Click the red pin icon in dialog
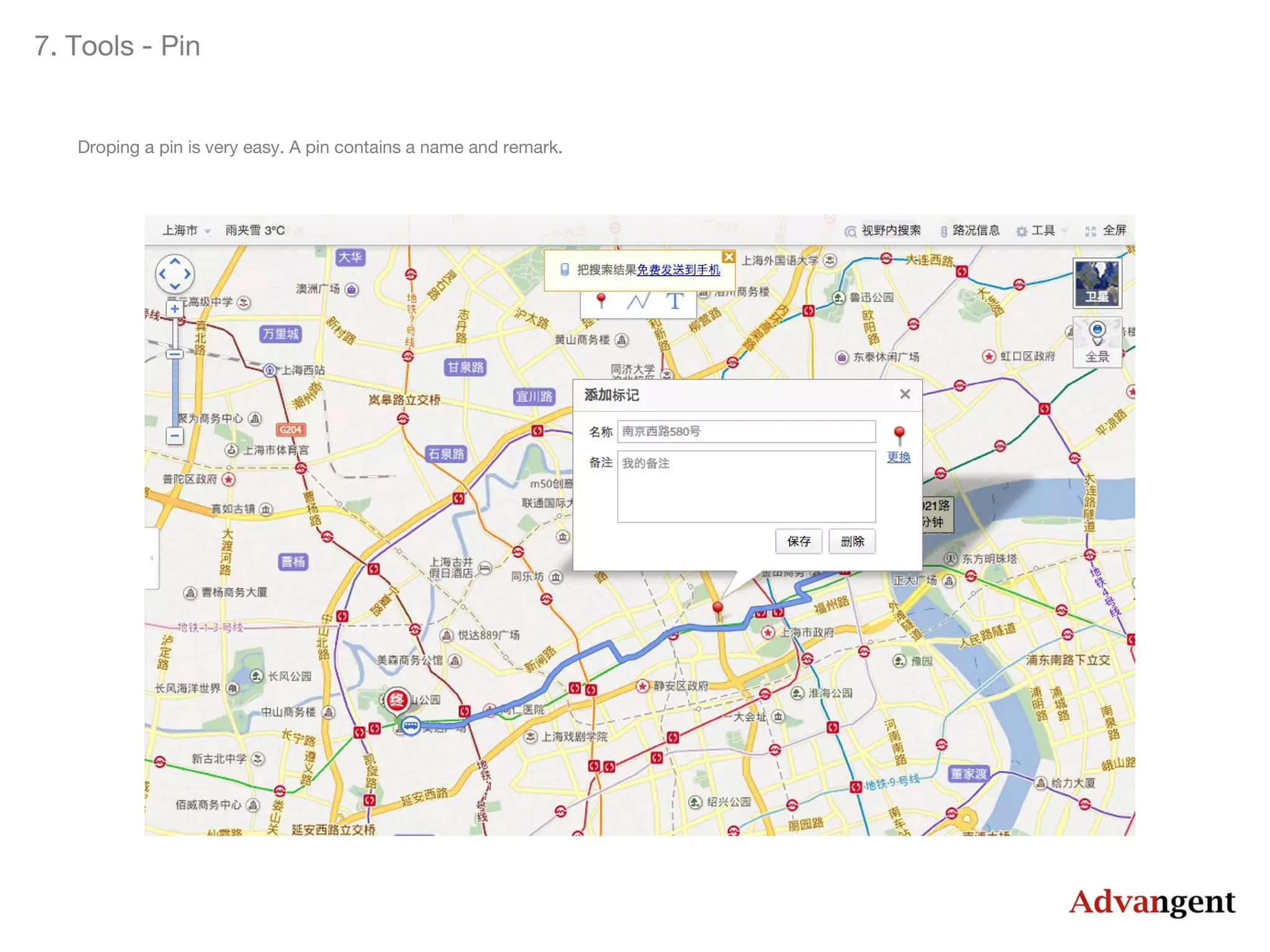 (x=899, y=434)
